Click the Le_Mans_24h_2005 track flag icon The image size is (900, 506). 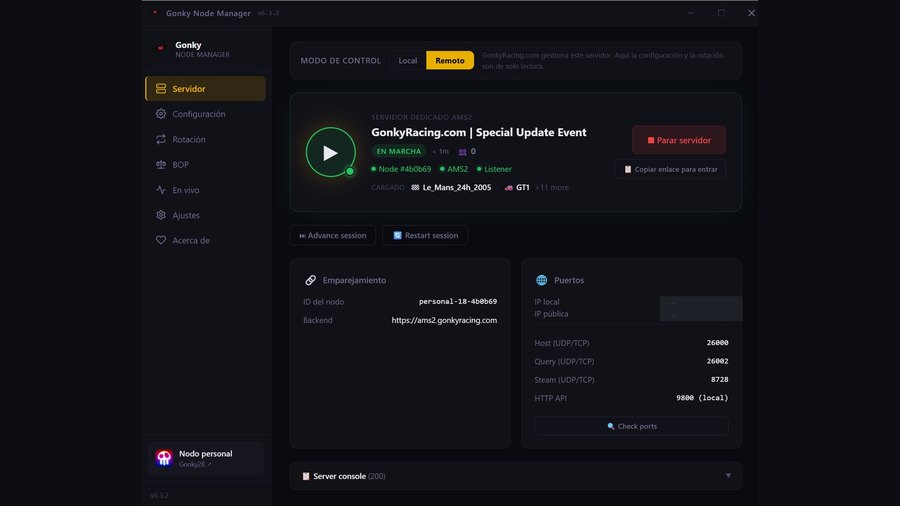pos(415,188)
